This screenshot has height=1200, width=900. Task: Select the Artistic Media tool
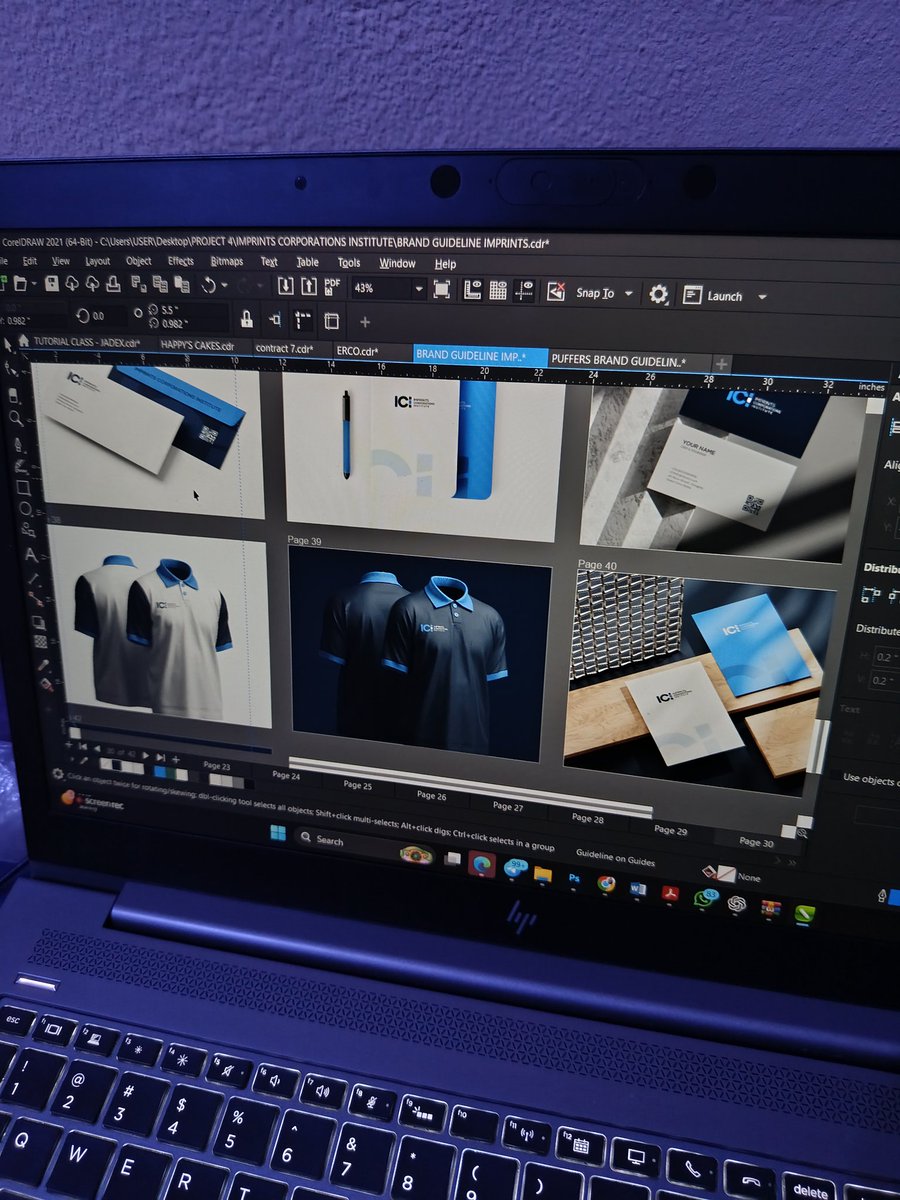point(20,466)
